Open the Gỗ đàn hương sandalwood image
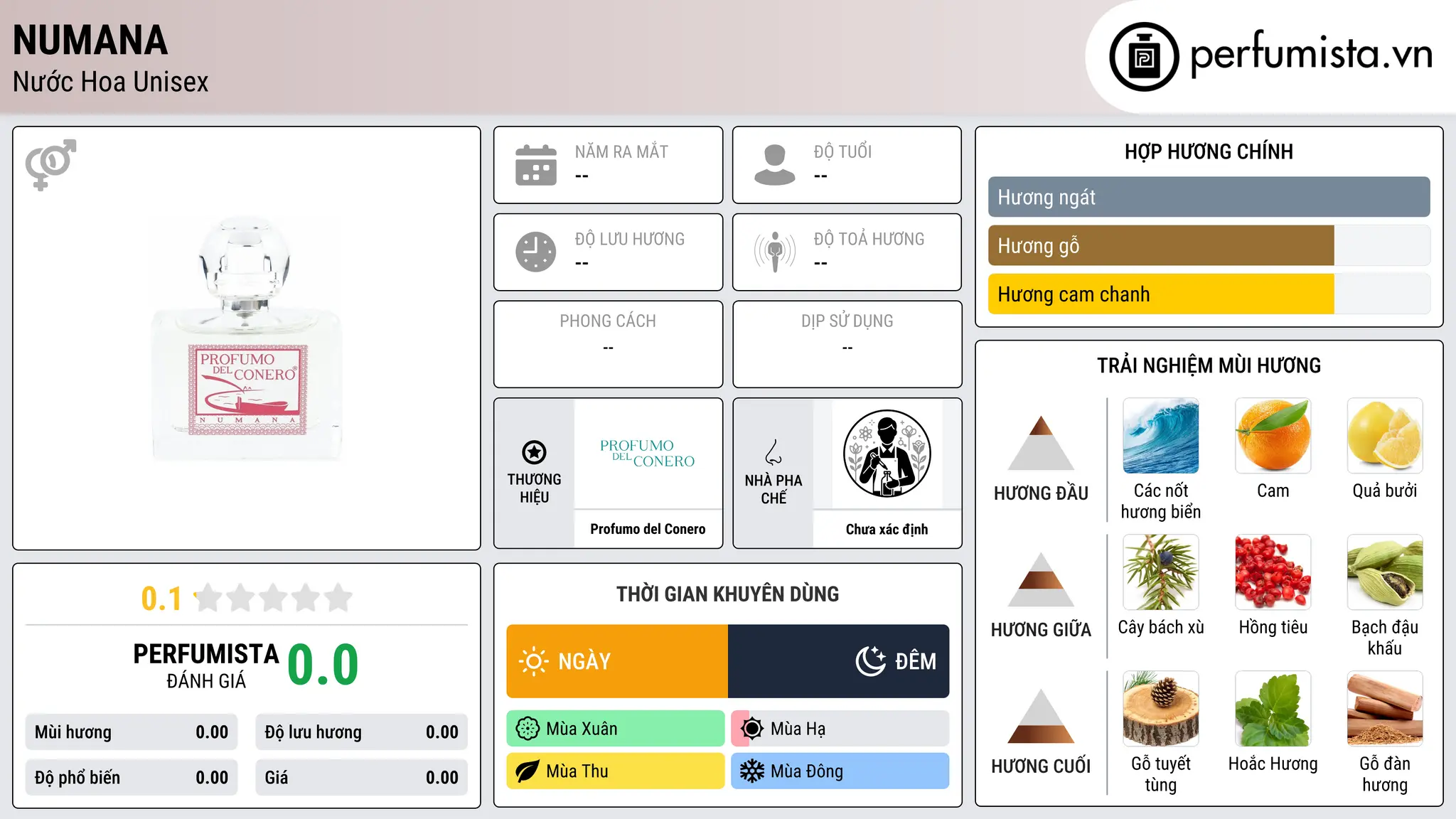 [1385, 709]
